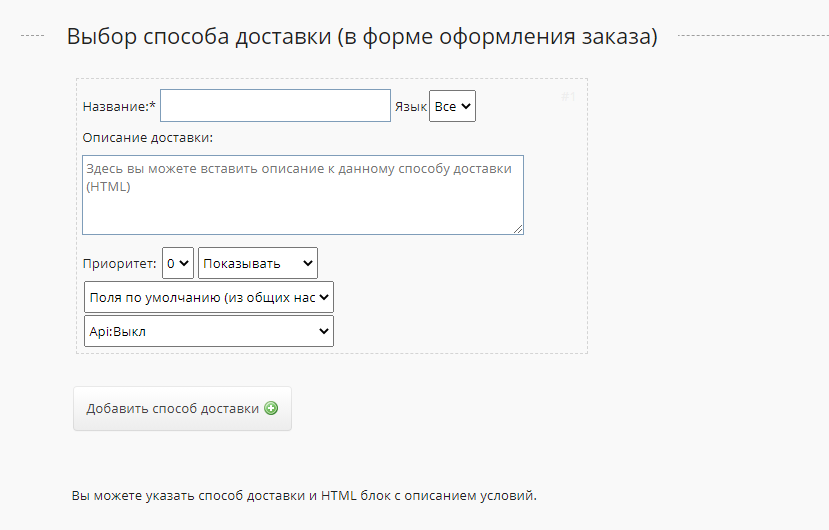Click the "Название" name input field
Image resolution: width=829 pixels, height=530 pixels.
[x=275, y=106]
